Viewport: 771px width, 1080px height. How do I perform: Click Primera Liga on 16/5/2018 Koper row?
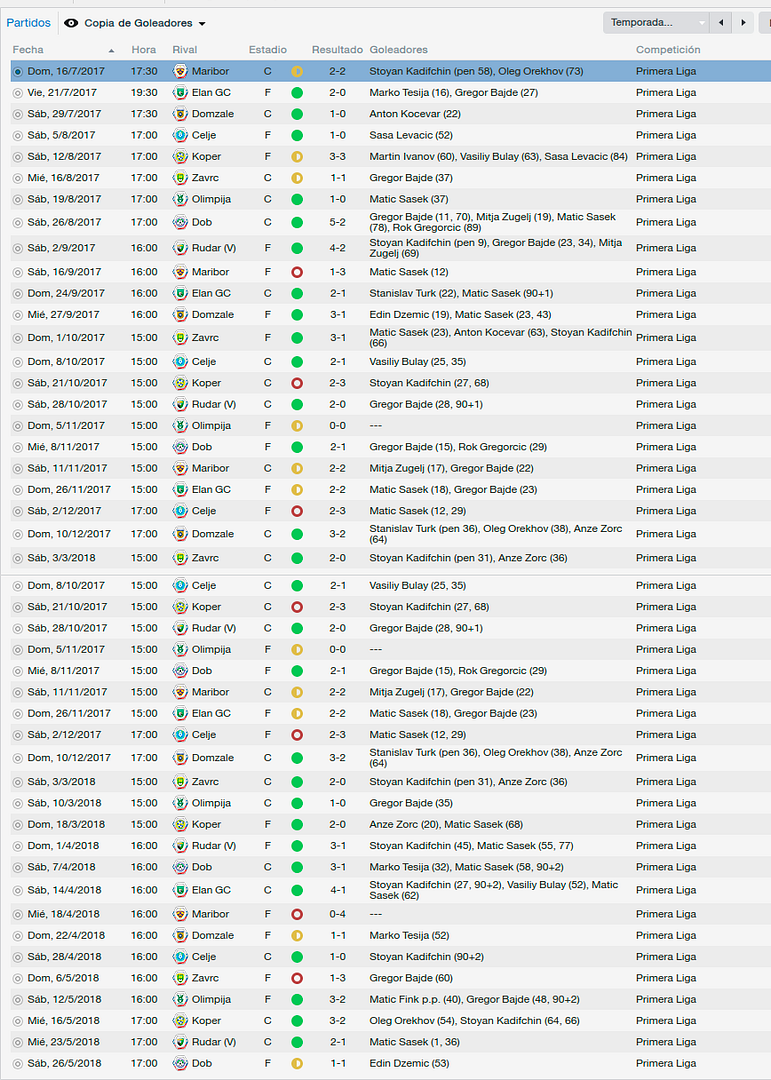pyautogui.click(x=666, y=1021)
